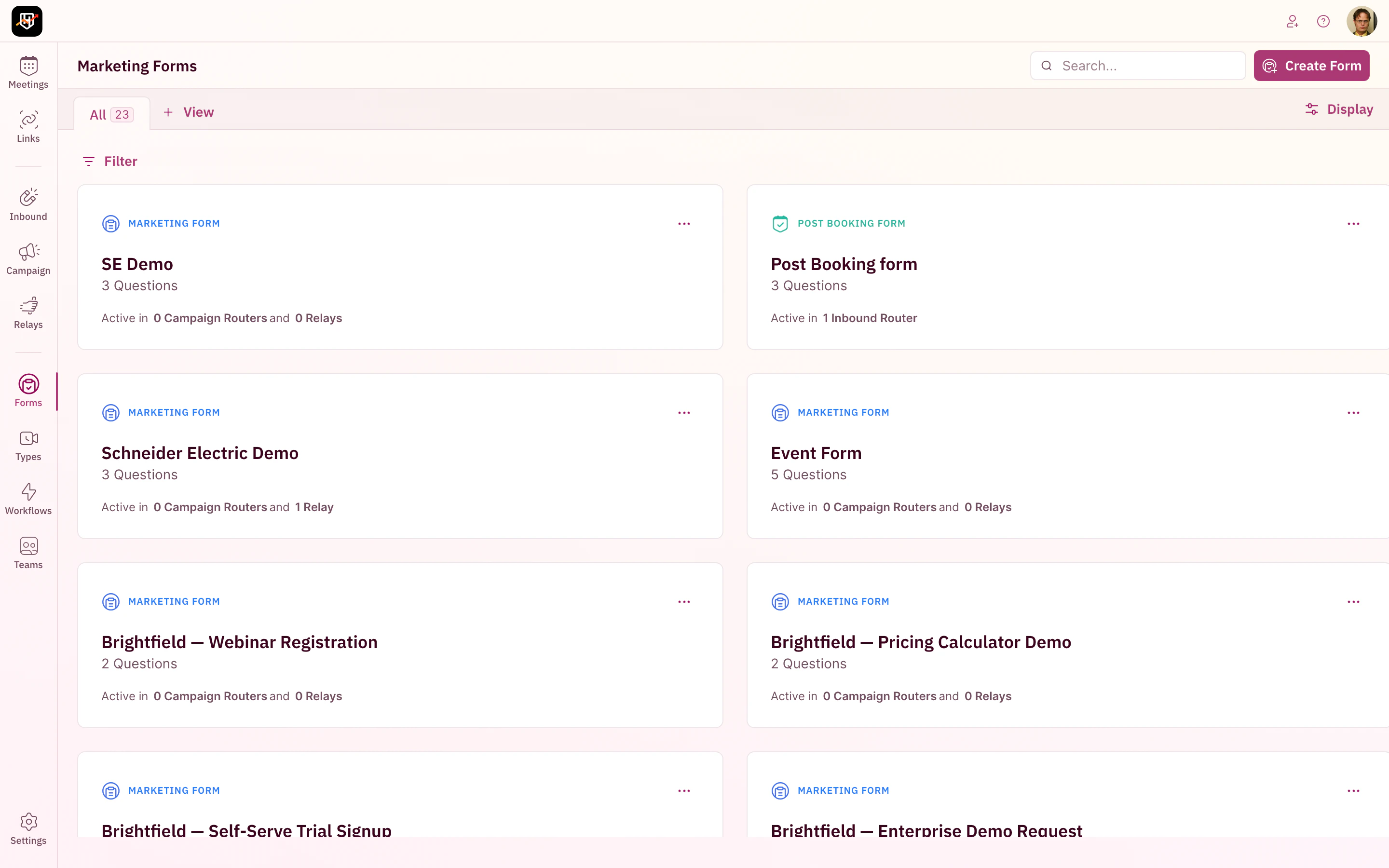Open the Display options
Screen dimensions: 1389x868
[1339, 109]
